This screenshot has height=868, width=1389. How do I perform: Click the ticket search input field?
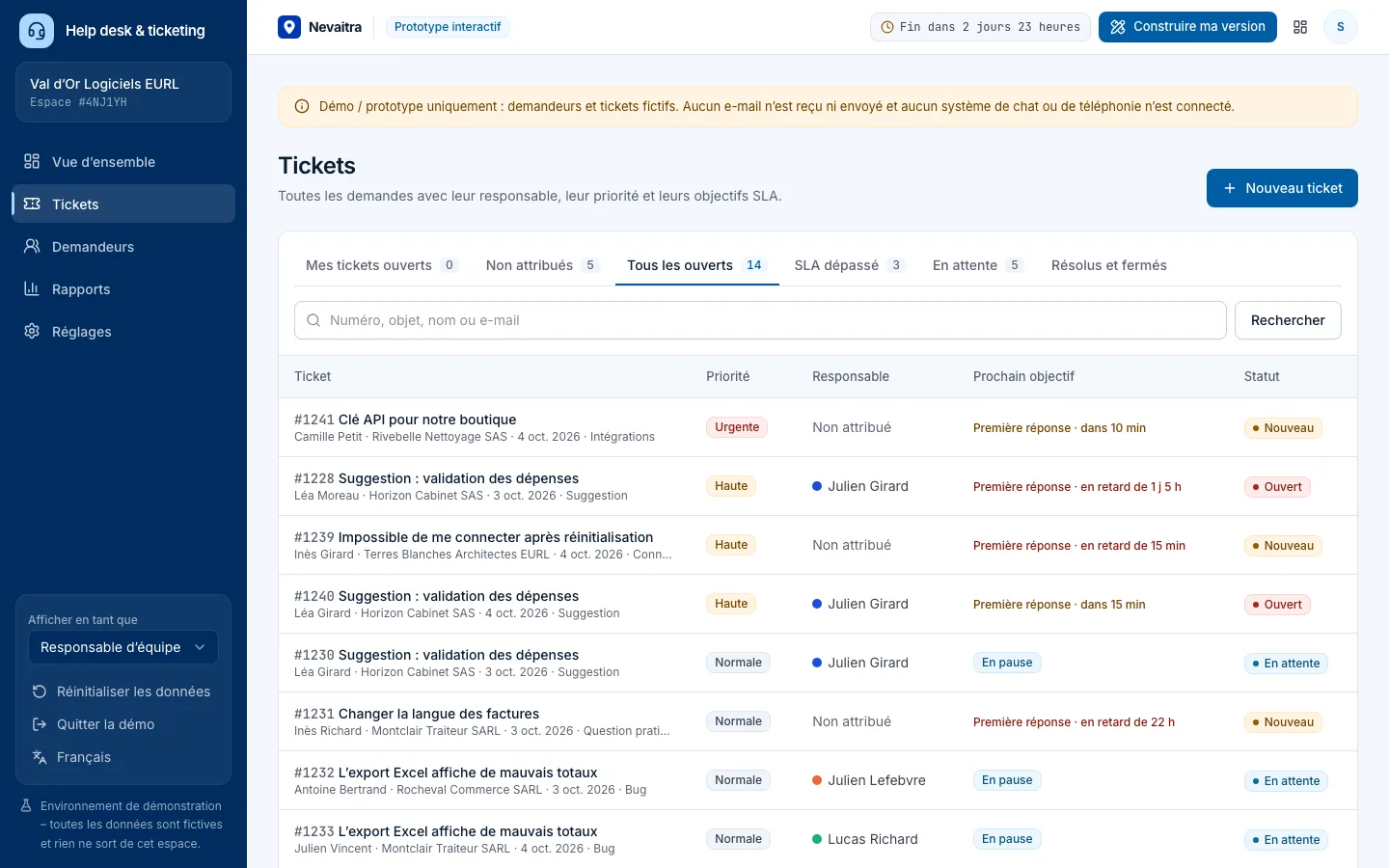760,320
